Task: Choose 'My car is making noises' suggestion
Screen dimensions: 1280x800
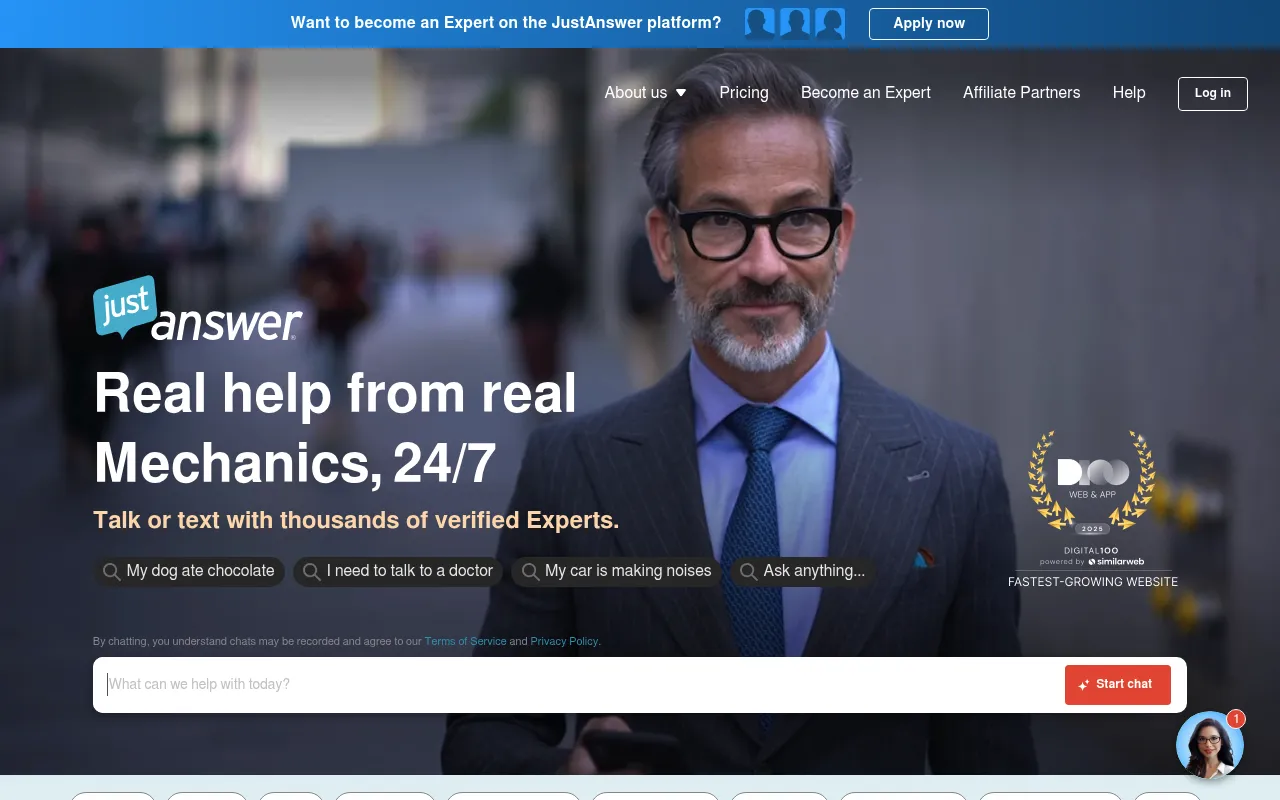Action: point(616,571)
